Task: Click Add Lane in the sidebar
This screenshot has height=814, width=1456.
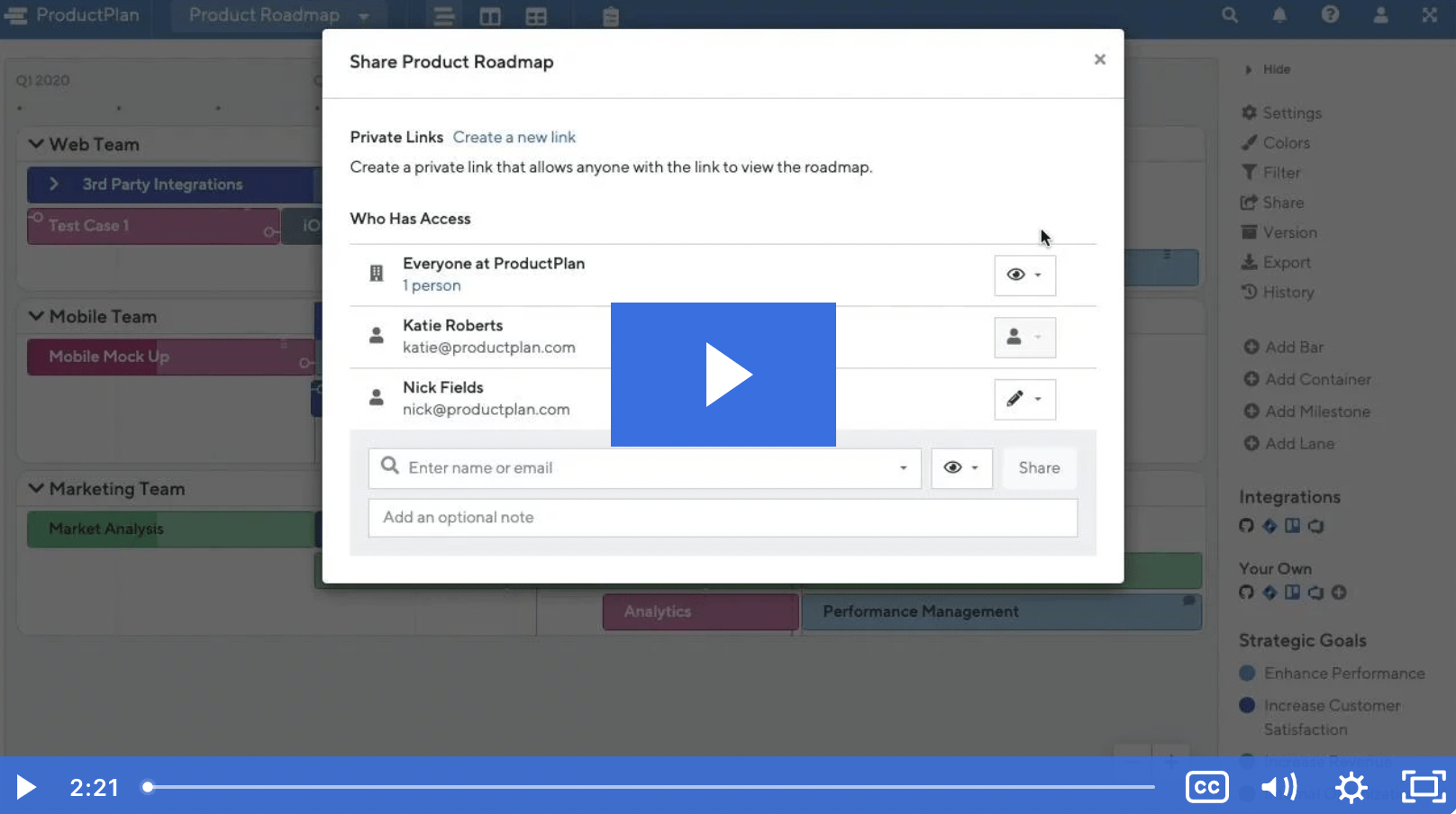Action: [x=1289, y=443]
